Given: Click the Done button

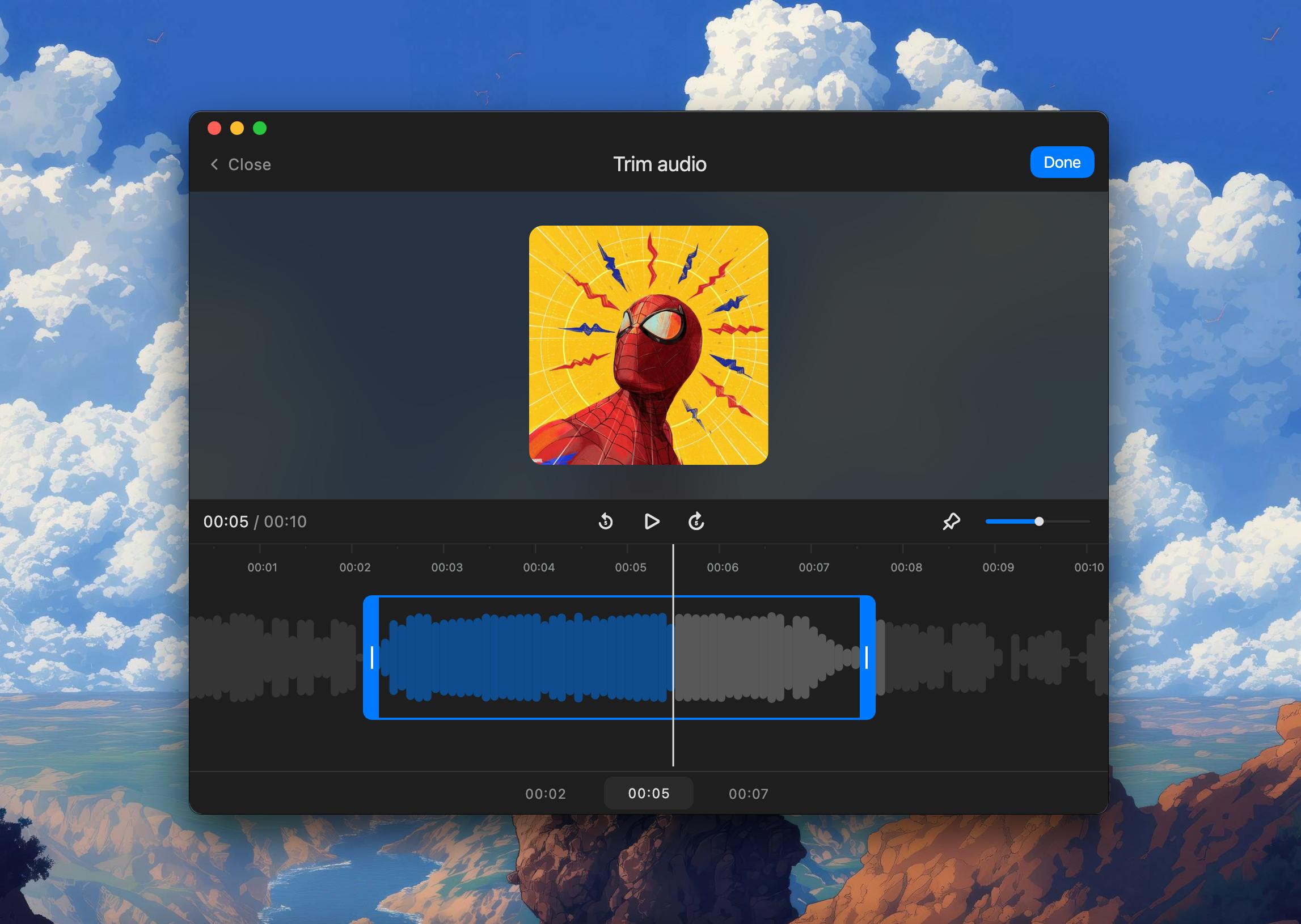Looking at the screenshot, I should pyautogui.click(x=1062, y=162).
